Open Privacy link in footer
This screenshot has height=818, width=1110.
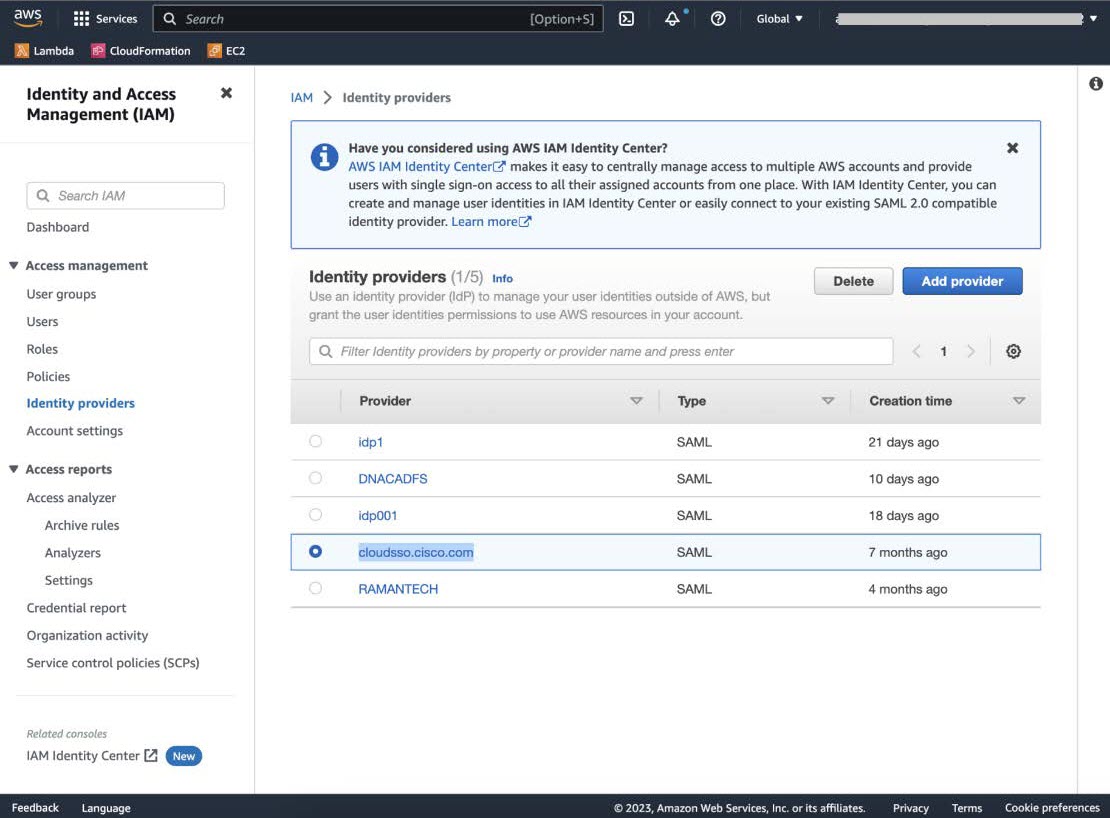(x=910, y=807)
